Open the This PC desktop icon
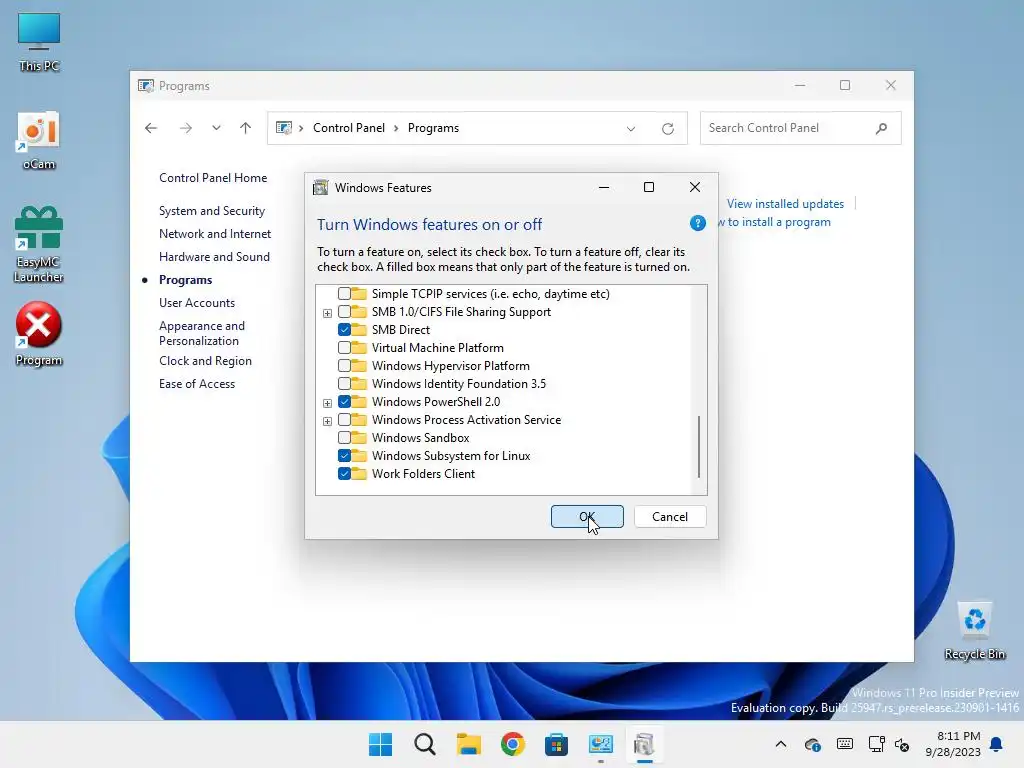 (x=39, y=42)
